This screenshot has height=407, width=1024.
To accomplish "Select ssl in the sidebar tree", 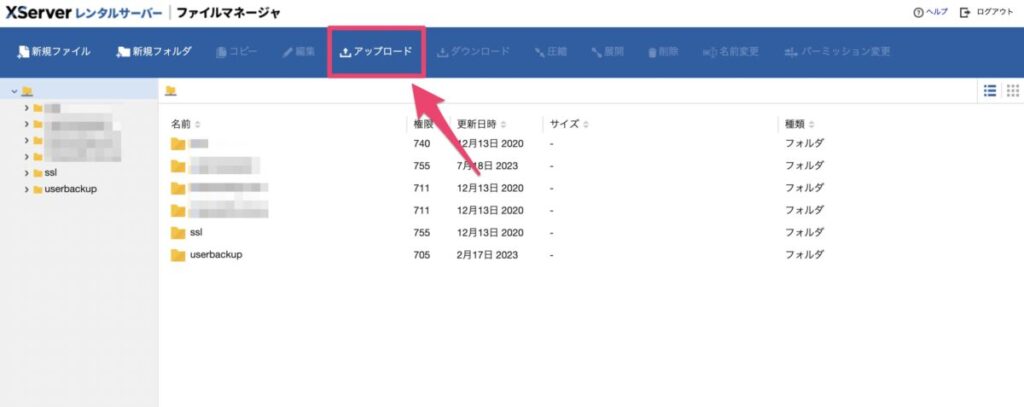I will point(51,172).
